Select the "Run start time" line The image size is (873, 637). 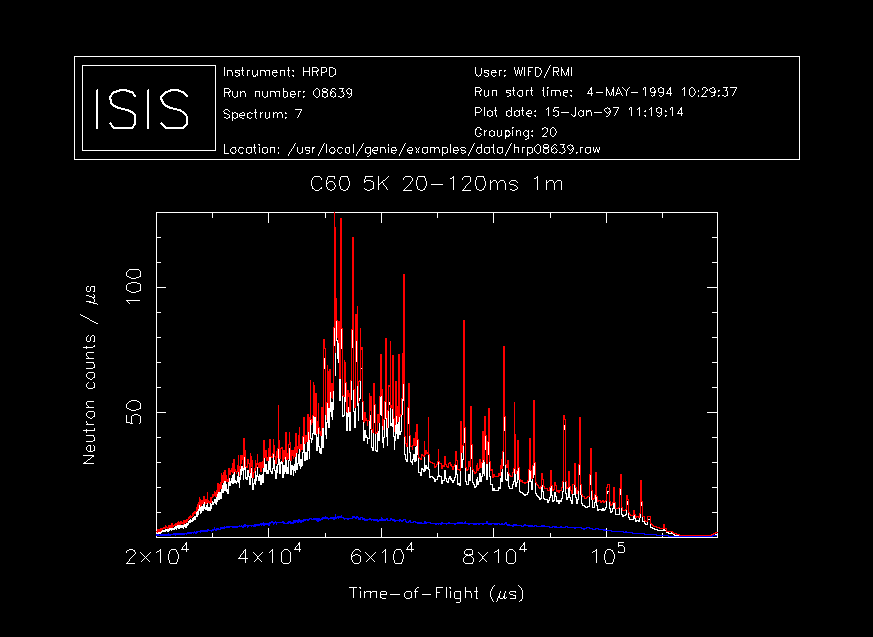[x=606, y=92]
